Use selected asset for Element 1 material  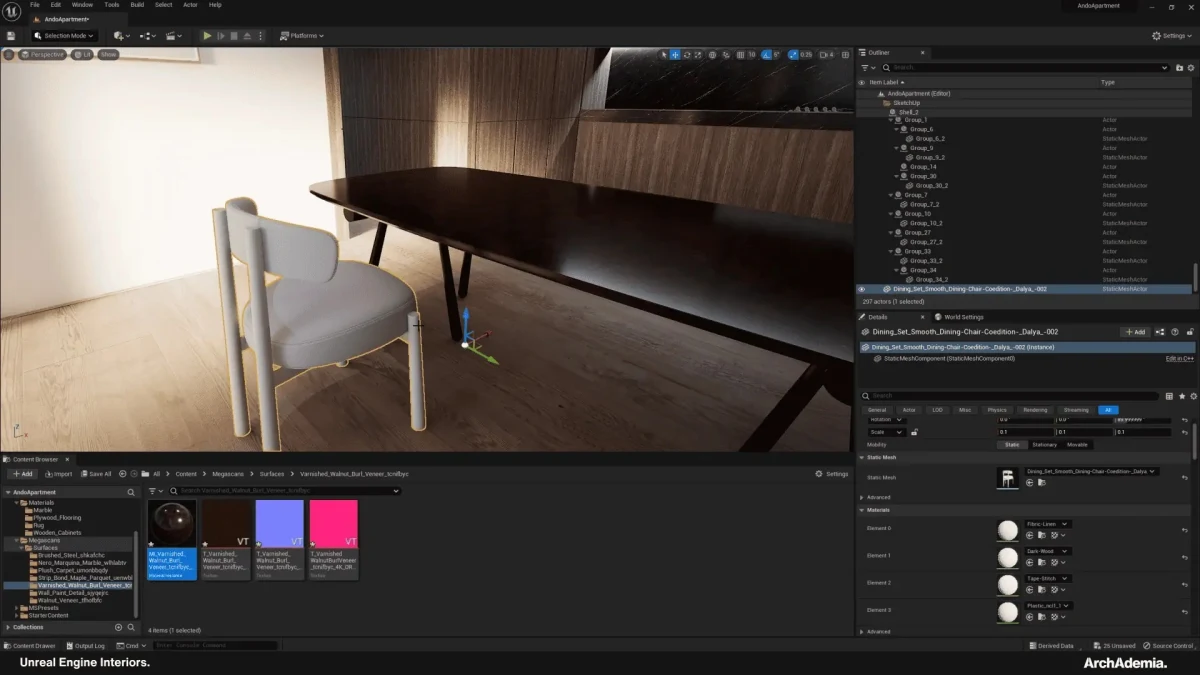pos(1030,563)
